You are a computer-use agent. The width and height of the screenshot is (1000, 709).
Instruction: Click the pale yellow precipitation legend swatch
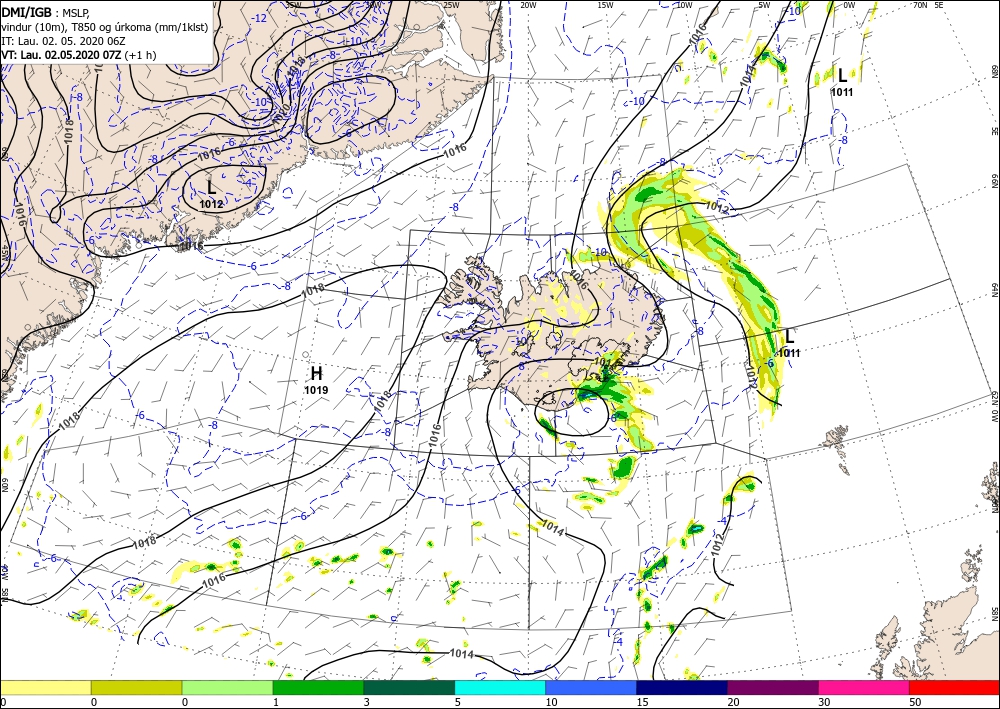45,687
